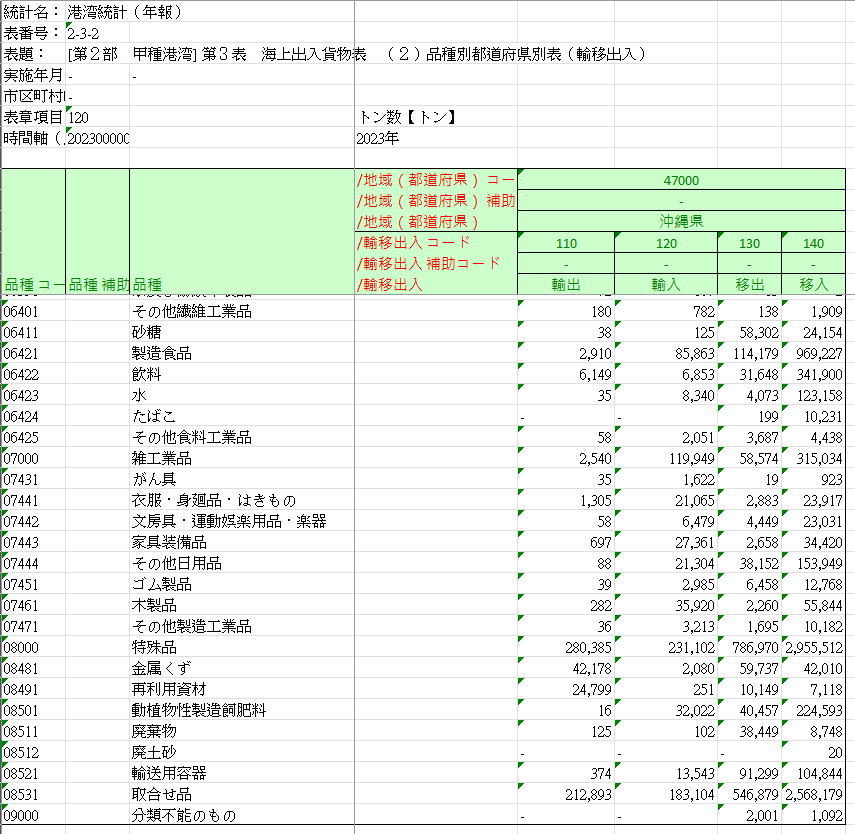Select the 移出 column header
The height and width of the screenshot is (834, 855).
pos(749,285)
